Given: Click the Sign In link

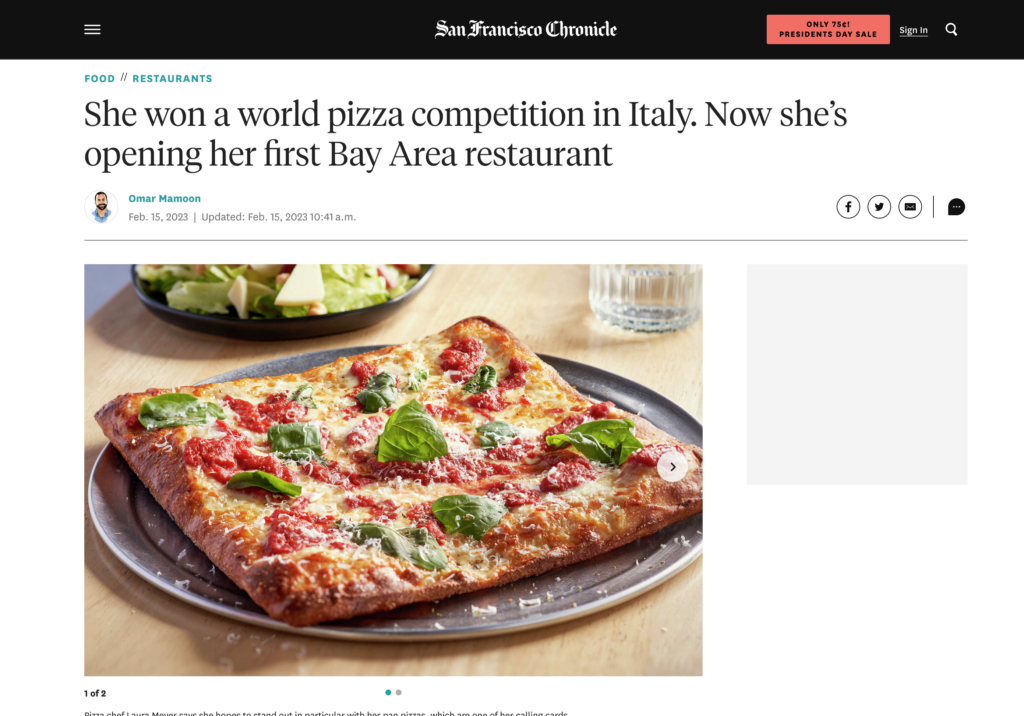Looking at the screenshot, I should pos(913,30).
